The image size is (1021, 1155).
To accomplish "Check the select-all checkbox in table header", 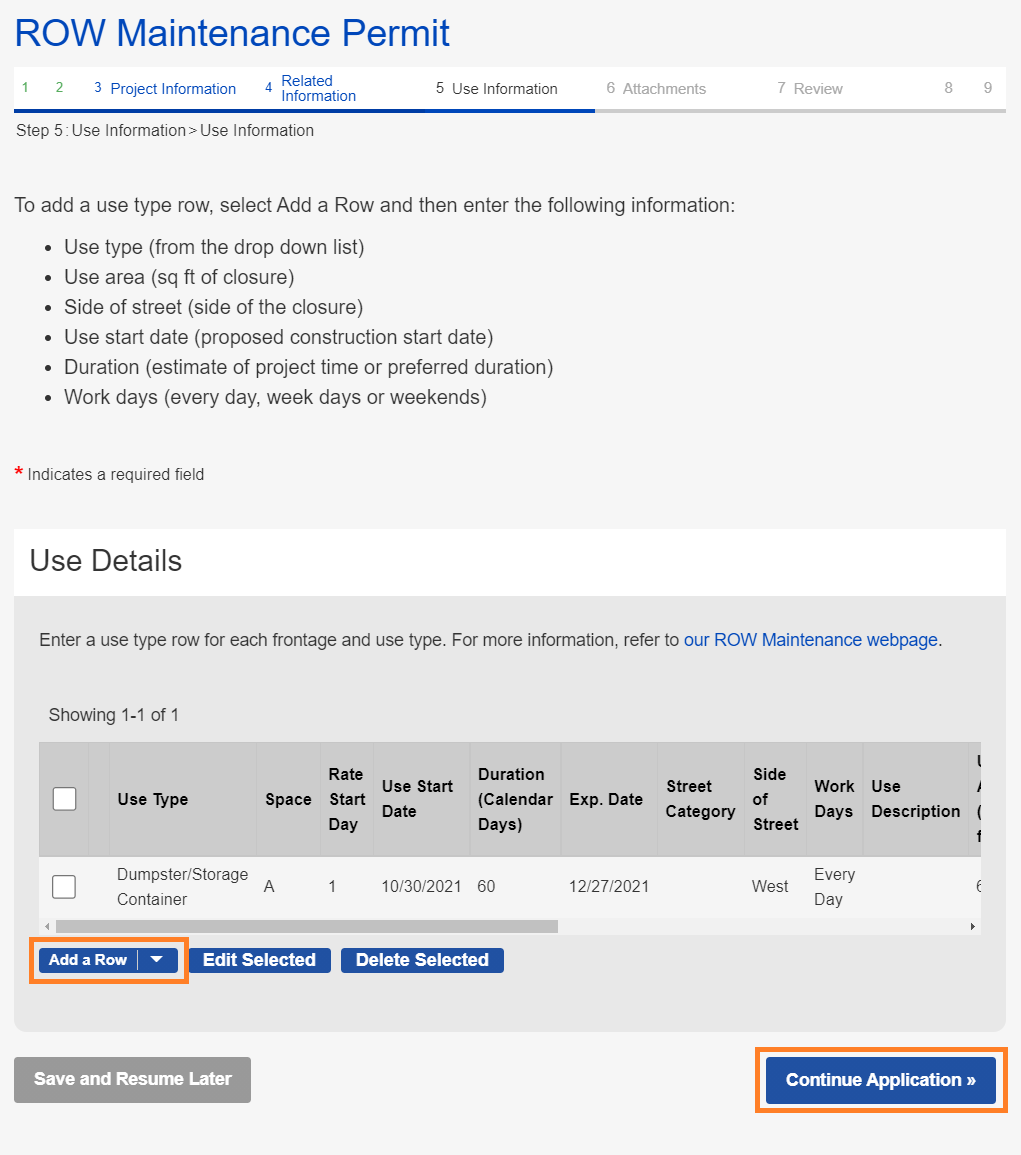I will pos(64,799).
